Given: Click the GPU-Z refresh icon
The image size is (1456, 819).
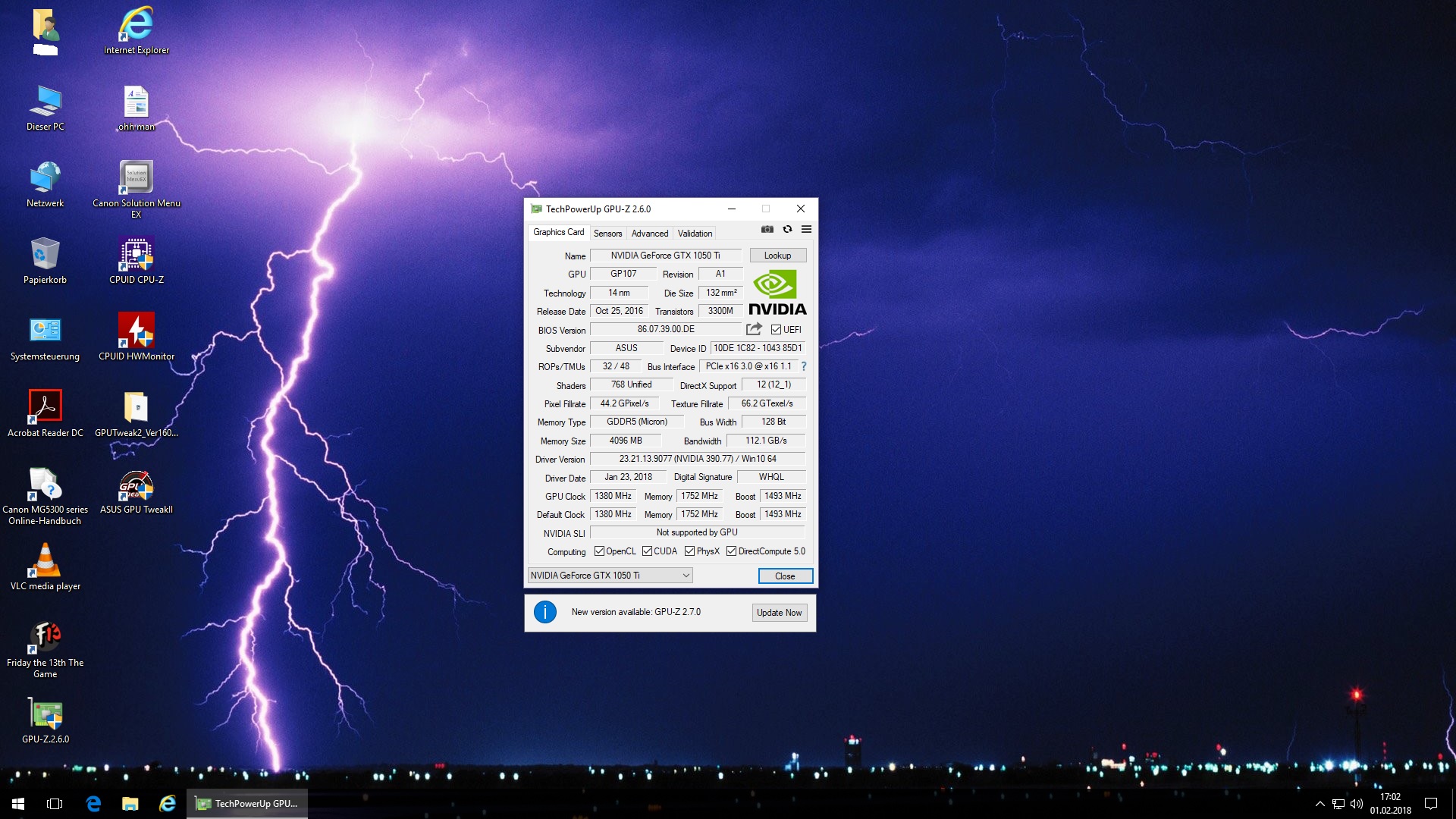Looking at the screenshot, I should 787,229.
